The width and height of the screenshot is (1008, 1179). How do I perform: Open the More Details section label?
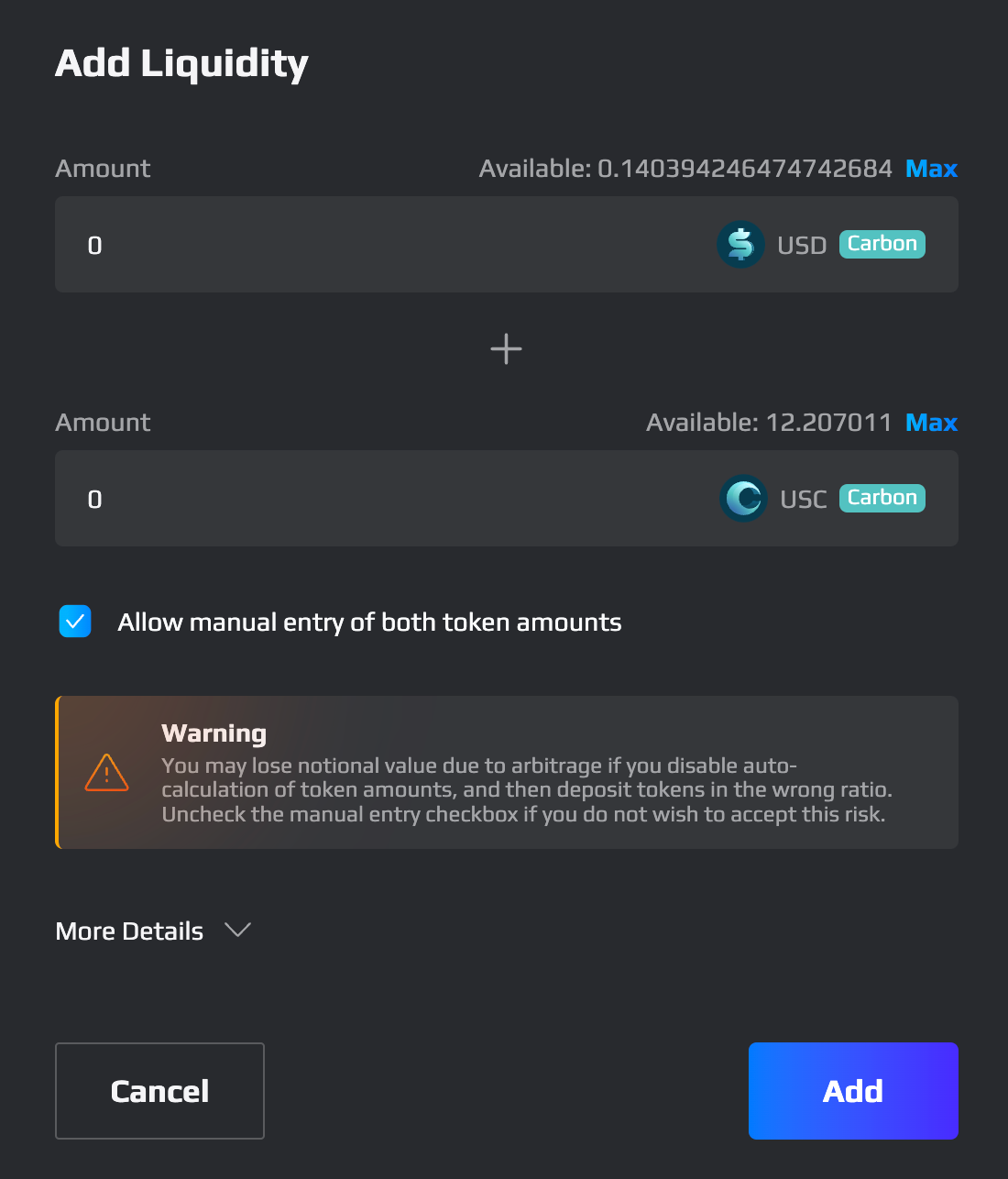[x=129, y=931]
